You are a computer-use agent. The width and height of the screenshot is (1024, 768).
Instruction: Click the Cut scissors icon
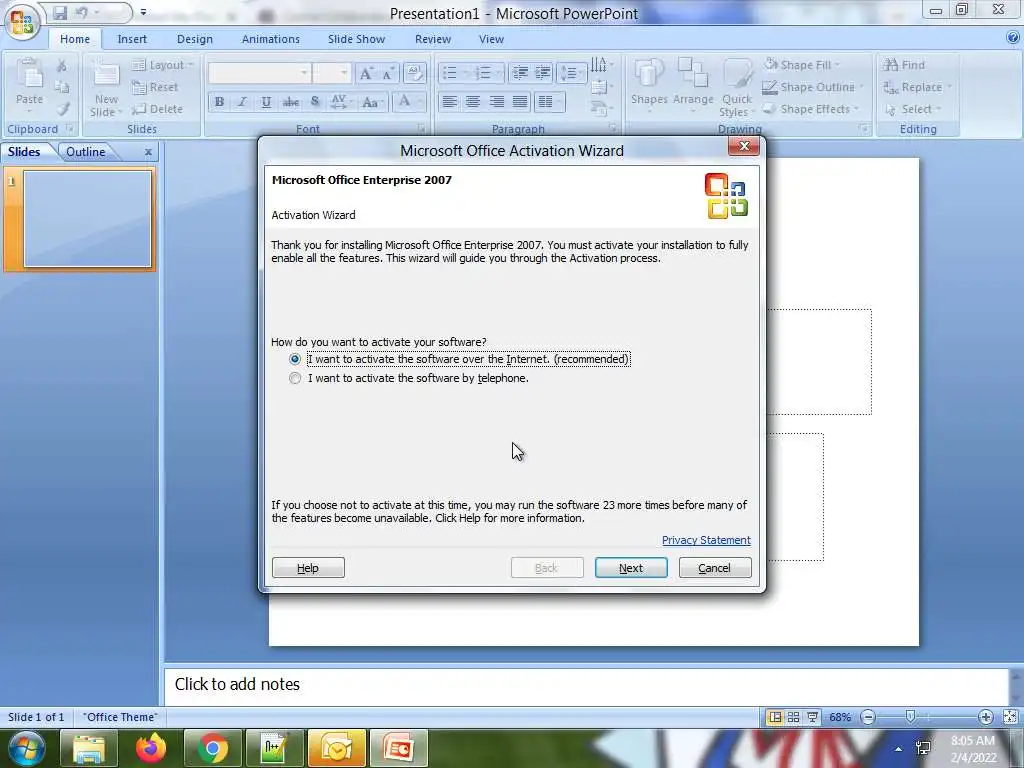click(x=62, y=65)
